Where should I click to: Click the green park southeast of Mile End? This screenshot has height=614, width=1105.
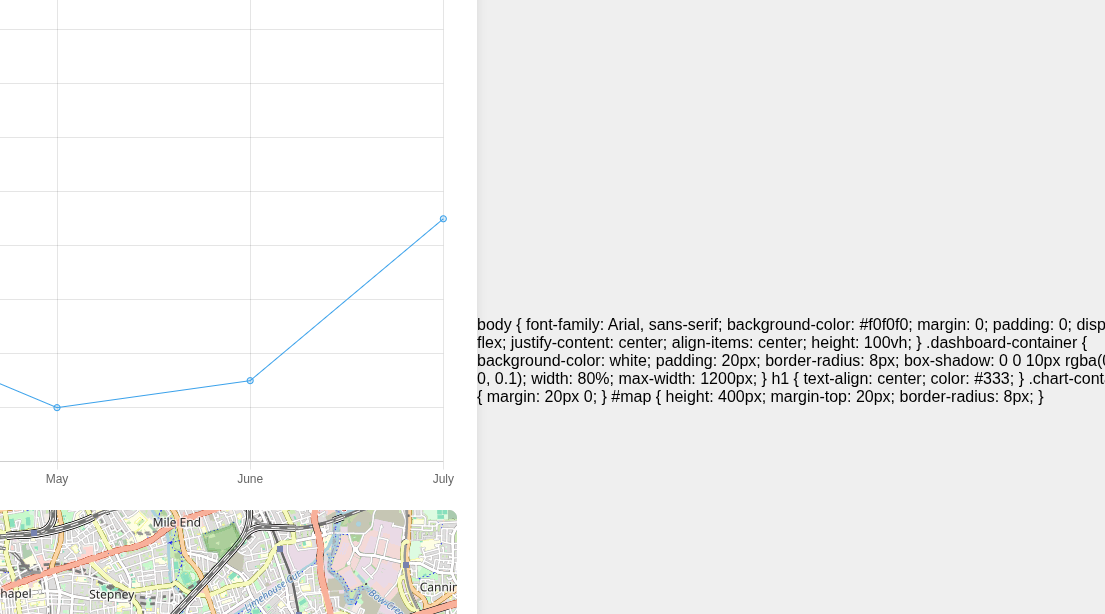[x=221, y=541]
